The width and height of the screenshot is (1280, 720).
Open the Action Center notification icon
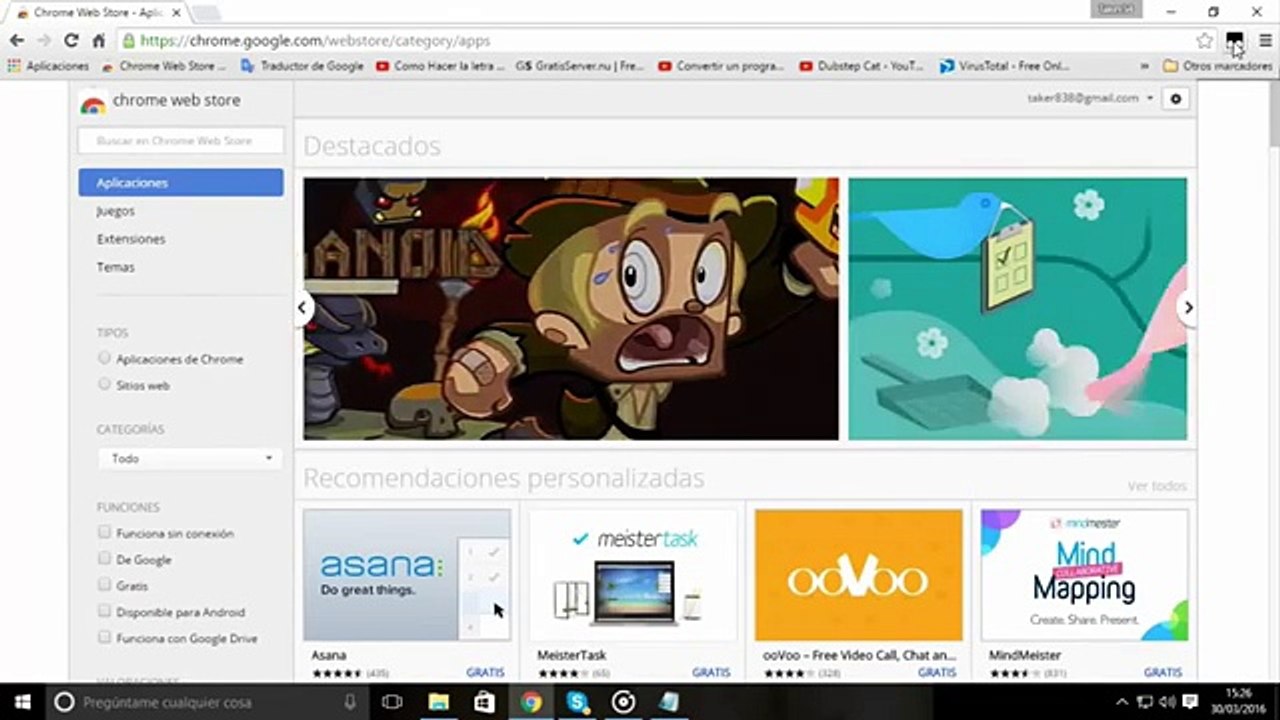[1188, 702]
